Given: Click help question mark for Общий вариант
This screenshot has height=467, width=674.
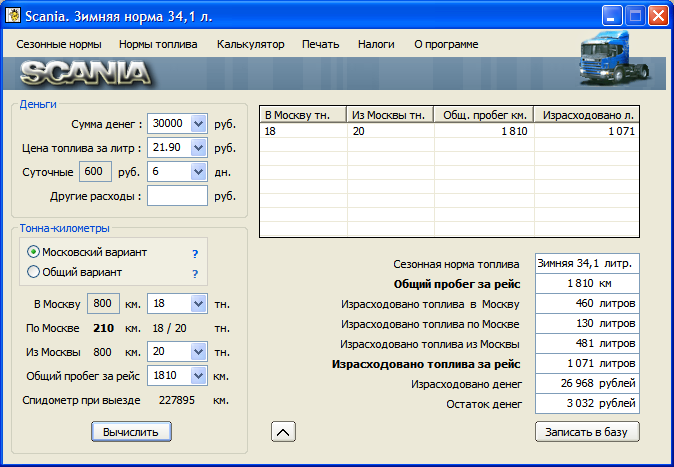Looking at the screenshot, I should (195, 273).
